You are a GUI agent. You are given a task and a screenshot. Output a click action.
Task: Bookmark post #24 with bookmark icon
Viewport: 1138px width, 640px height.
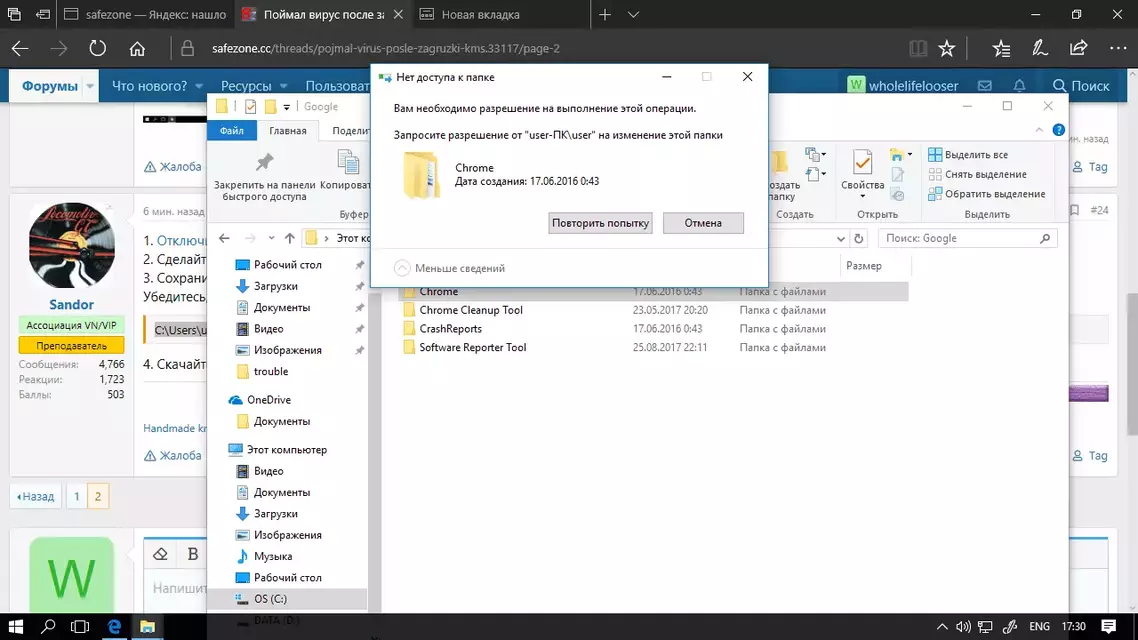coord(1074,210)
